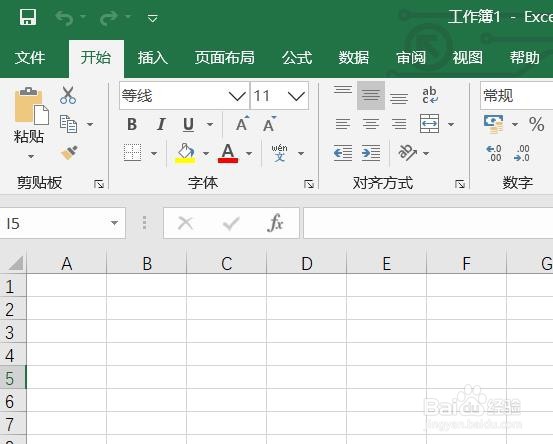This screenshot has width=553, height=444.
Task: Open the 等线 font name dropdown
Action: [236, 96]
